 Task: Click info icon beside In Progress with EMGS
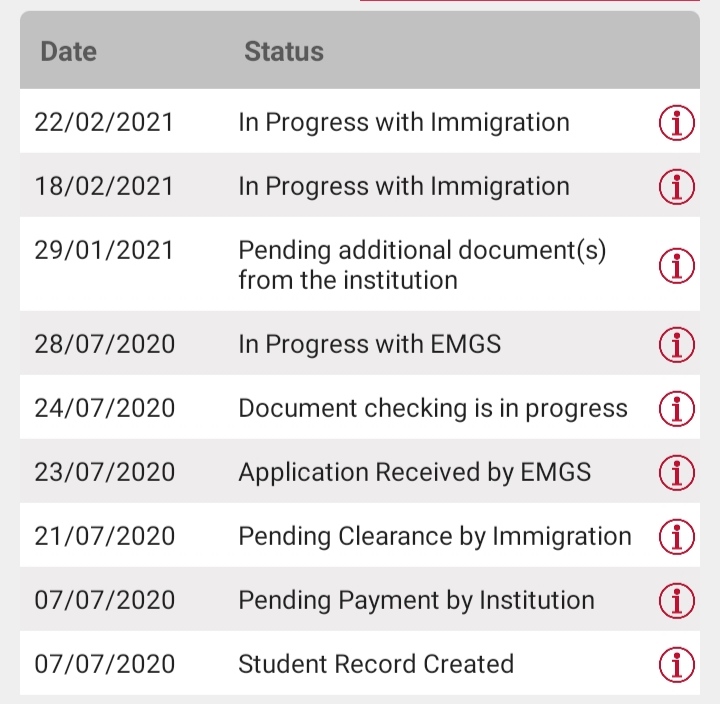[x=677, y=345]
